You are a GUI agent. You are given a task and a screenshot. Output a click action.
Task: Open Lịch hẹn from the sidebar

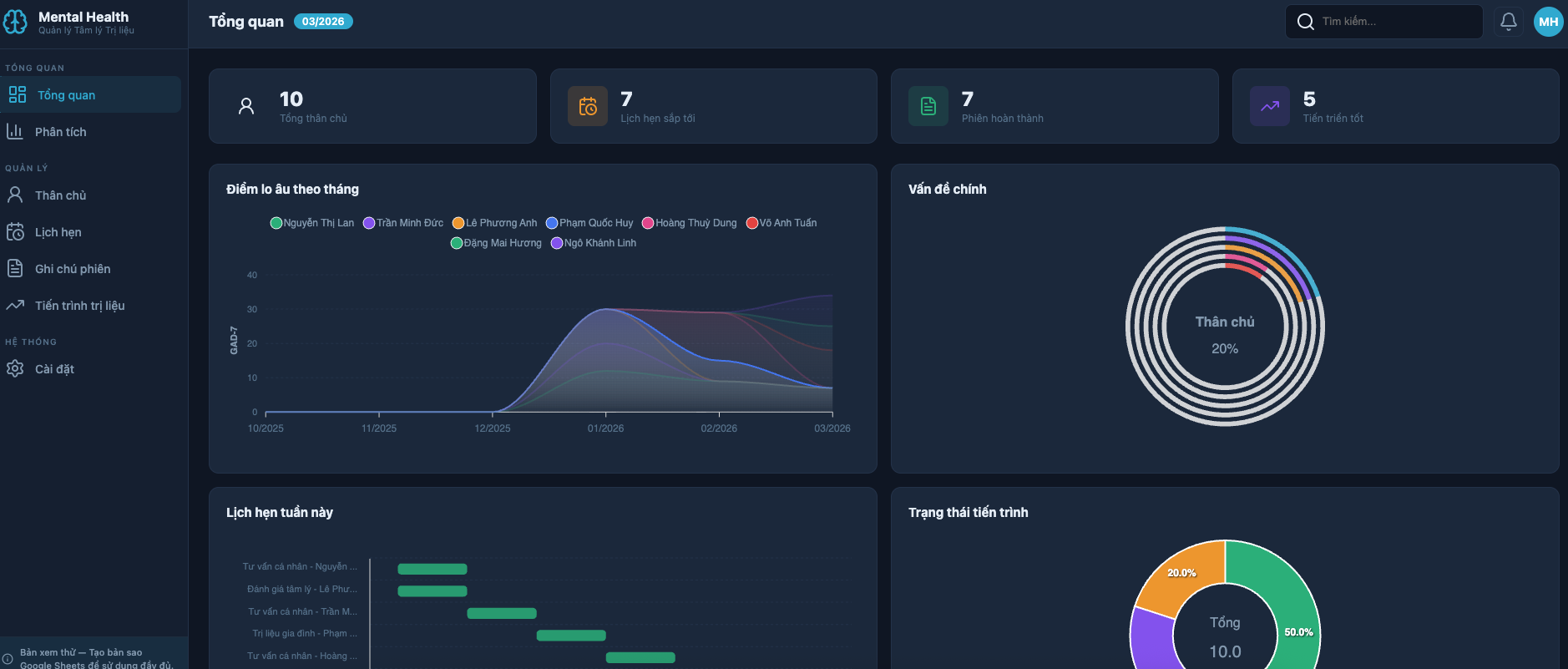pyautogui.click(x=58, y=232)
